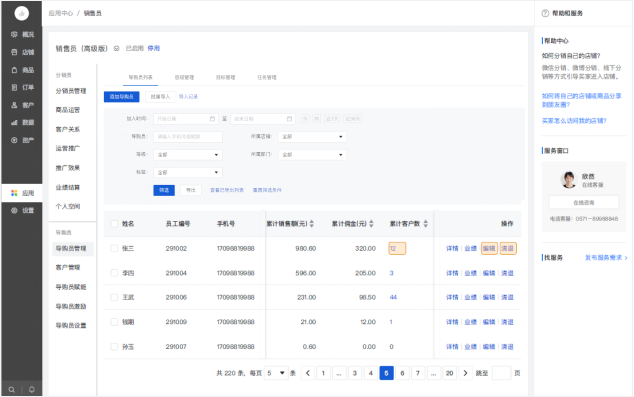Screen dimensions: 634x397
Task: Open the per-page count dropdown showing 5
Action: tap(276, 373)
